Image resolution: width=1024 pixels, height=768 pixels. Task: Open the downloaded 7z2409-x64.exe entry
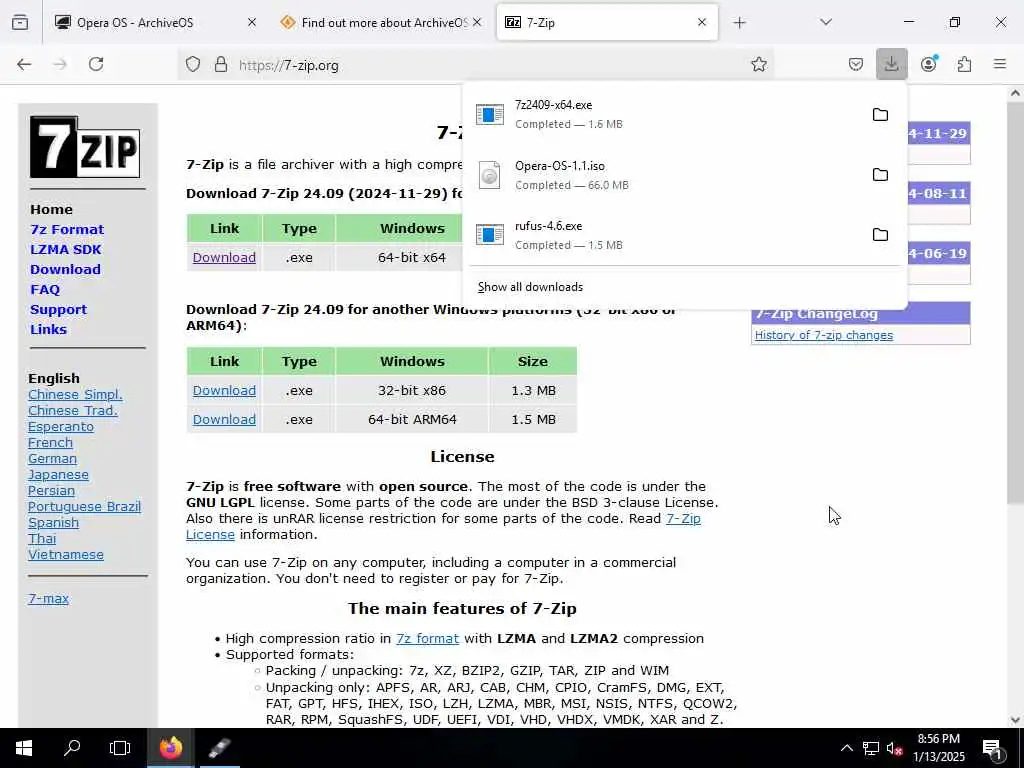(666, 114)
